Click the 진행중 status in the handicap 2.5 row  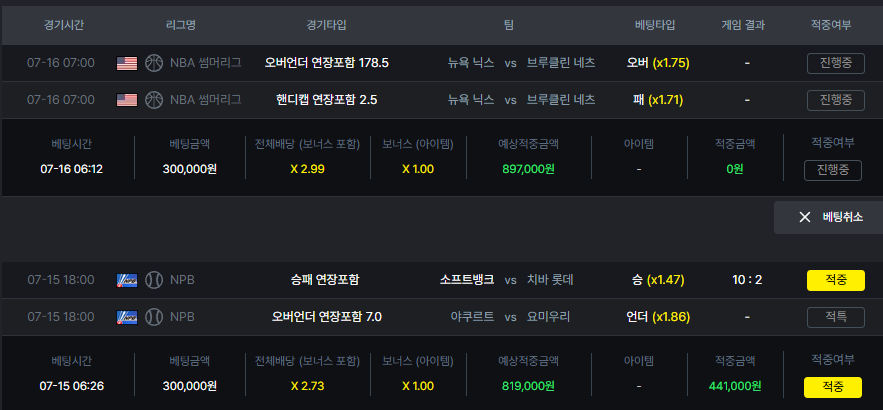(x=836, y=100)
